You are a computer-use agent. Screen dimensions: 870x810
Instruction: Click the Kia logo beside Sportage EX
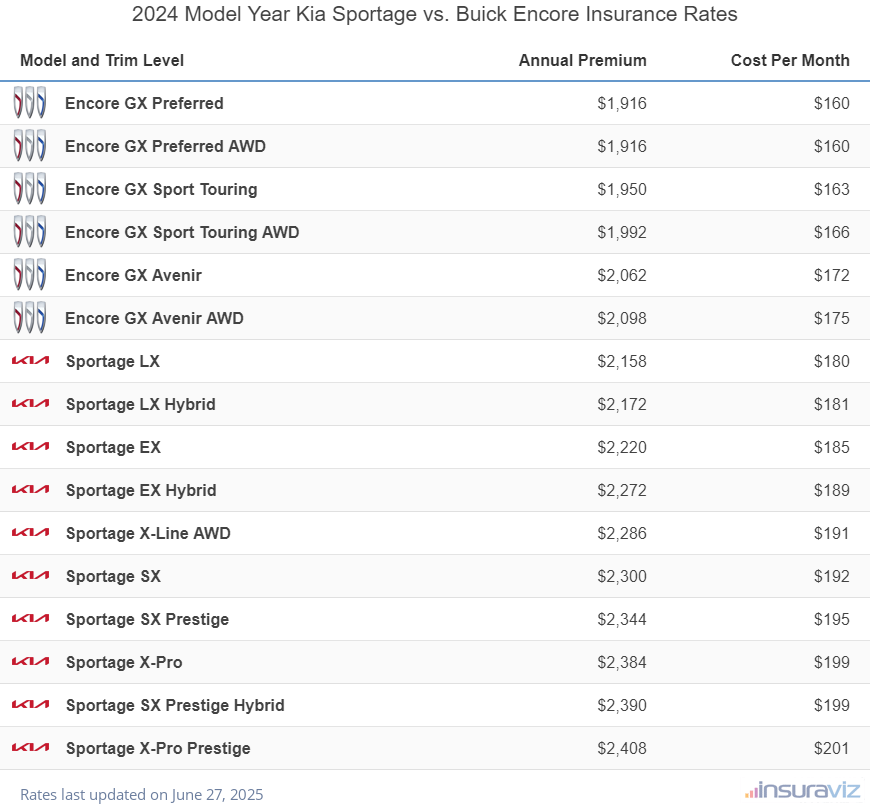pos(31,447)
